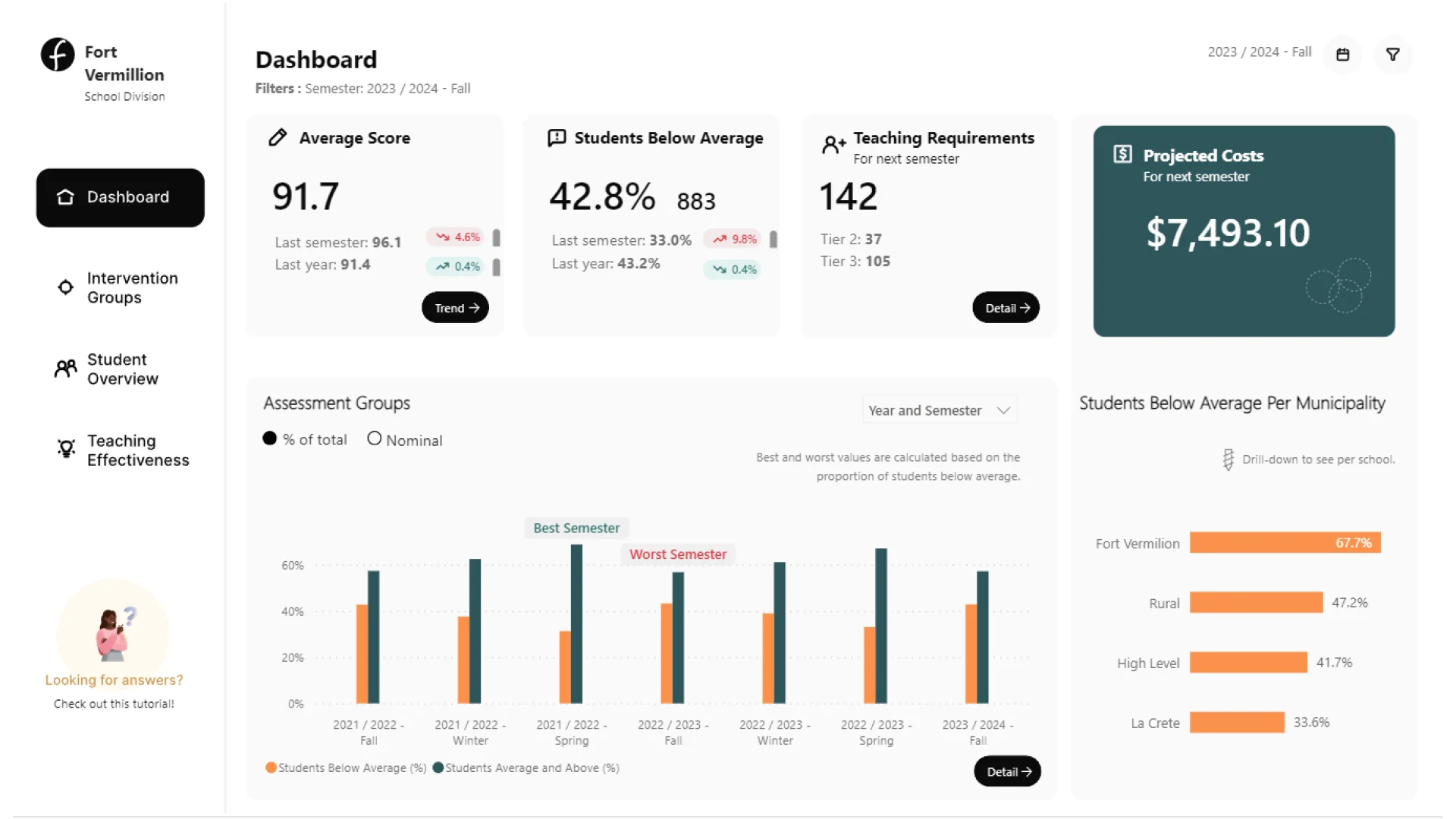Click Detail button under Assessment Groups chart
1456x819 pixels.
point(1008,771)
